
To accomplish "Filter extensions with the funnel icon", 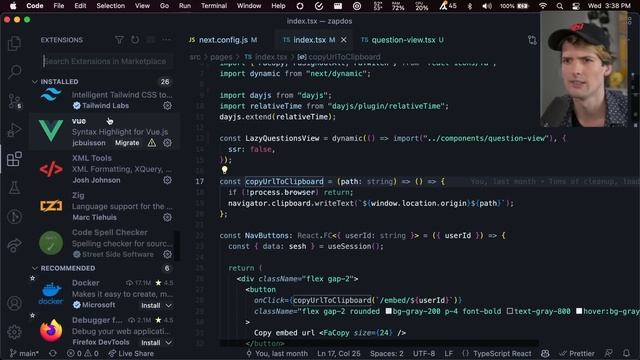I will click(119, 40).
